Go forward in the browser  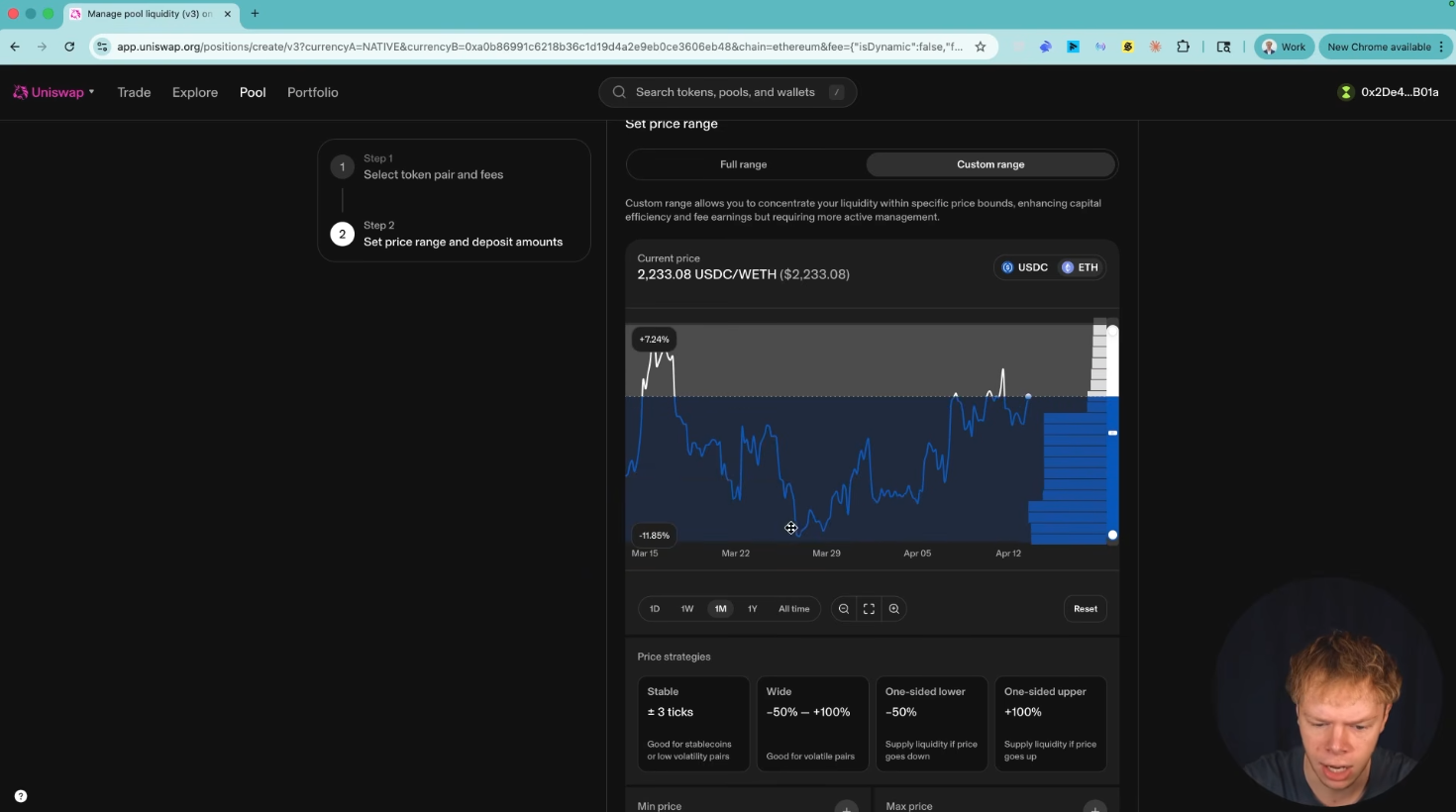(42, 47)
